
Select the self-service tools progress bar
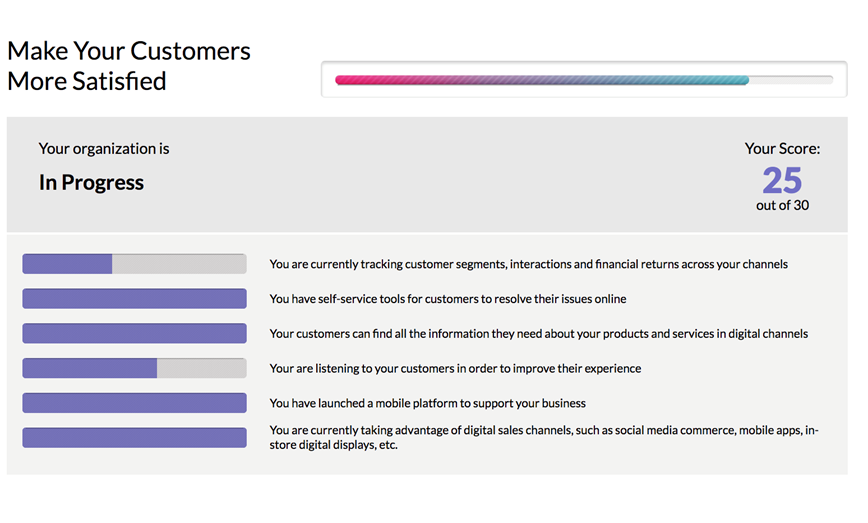click(135, 298)
